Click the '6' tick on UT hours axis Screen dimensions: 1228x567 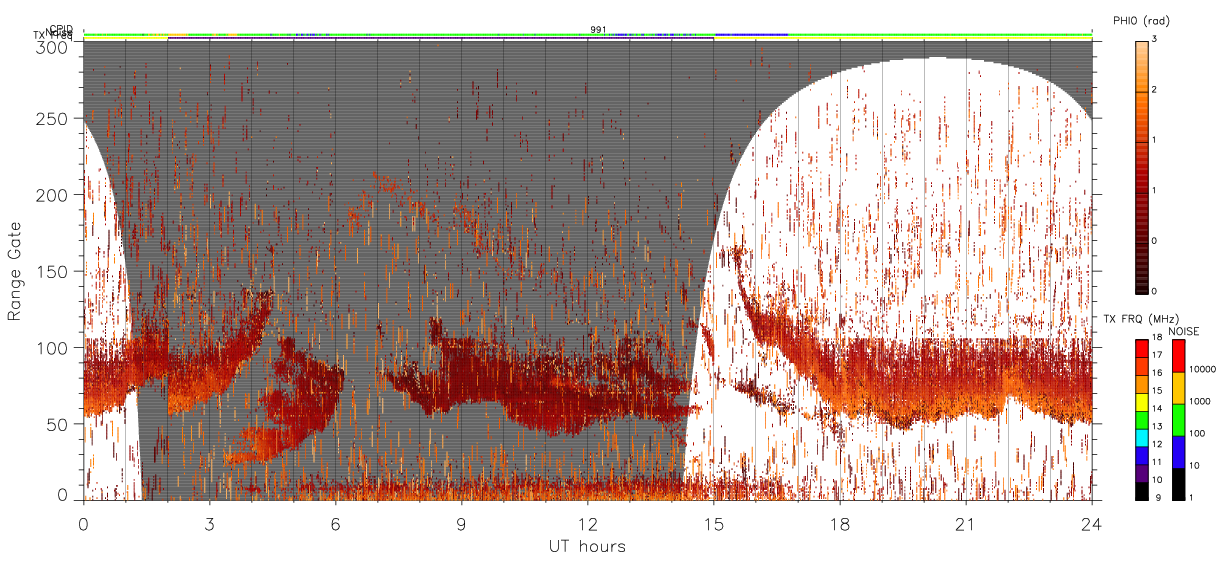335,523
